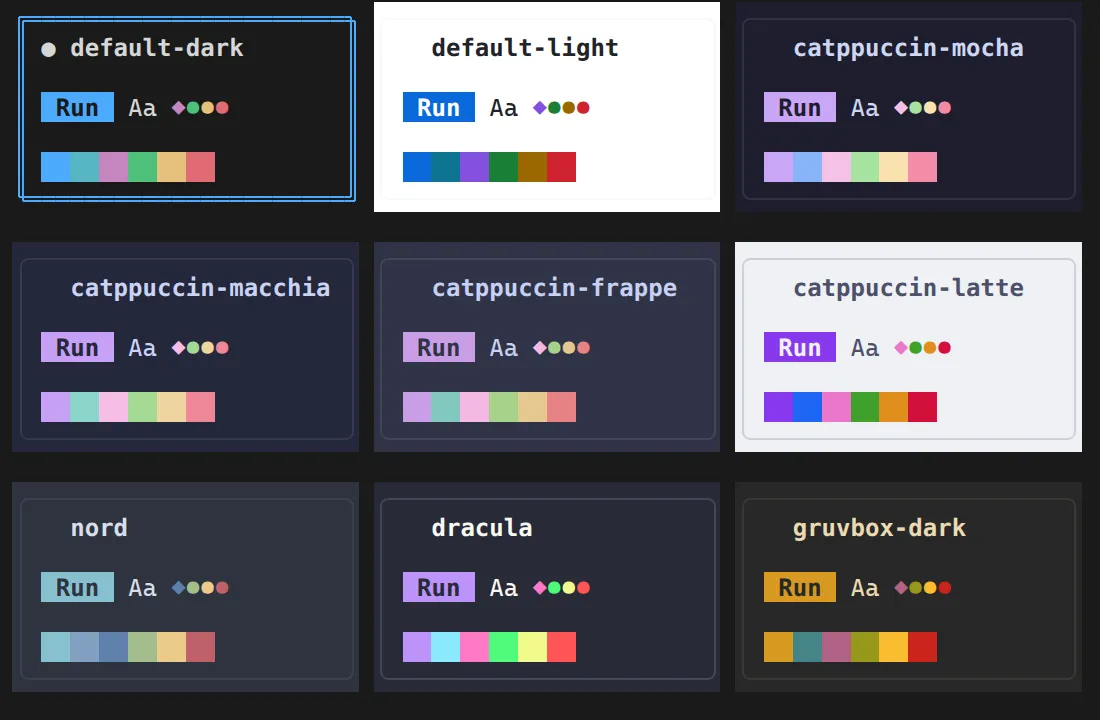Choose the default-light theme card

pyautogui.click(x=546, y=107)
